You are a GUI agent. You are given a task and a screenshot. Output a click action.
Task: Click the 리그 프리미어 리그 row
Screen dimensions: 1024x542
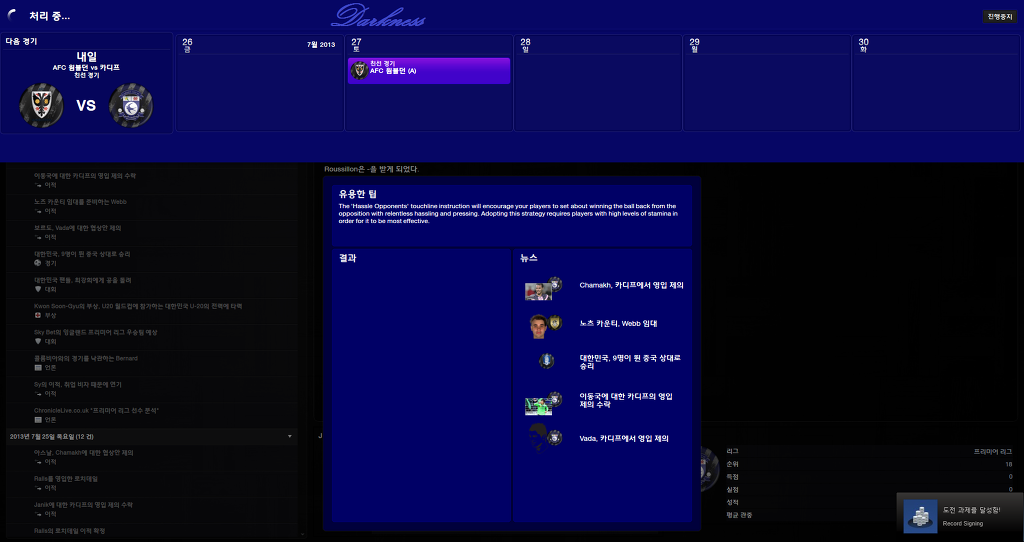point(869,451)
